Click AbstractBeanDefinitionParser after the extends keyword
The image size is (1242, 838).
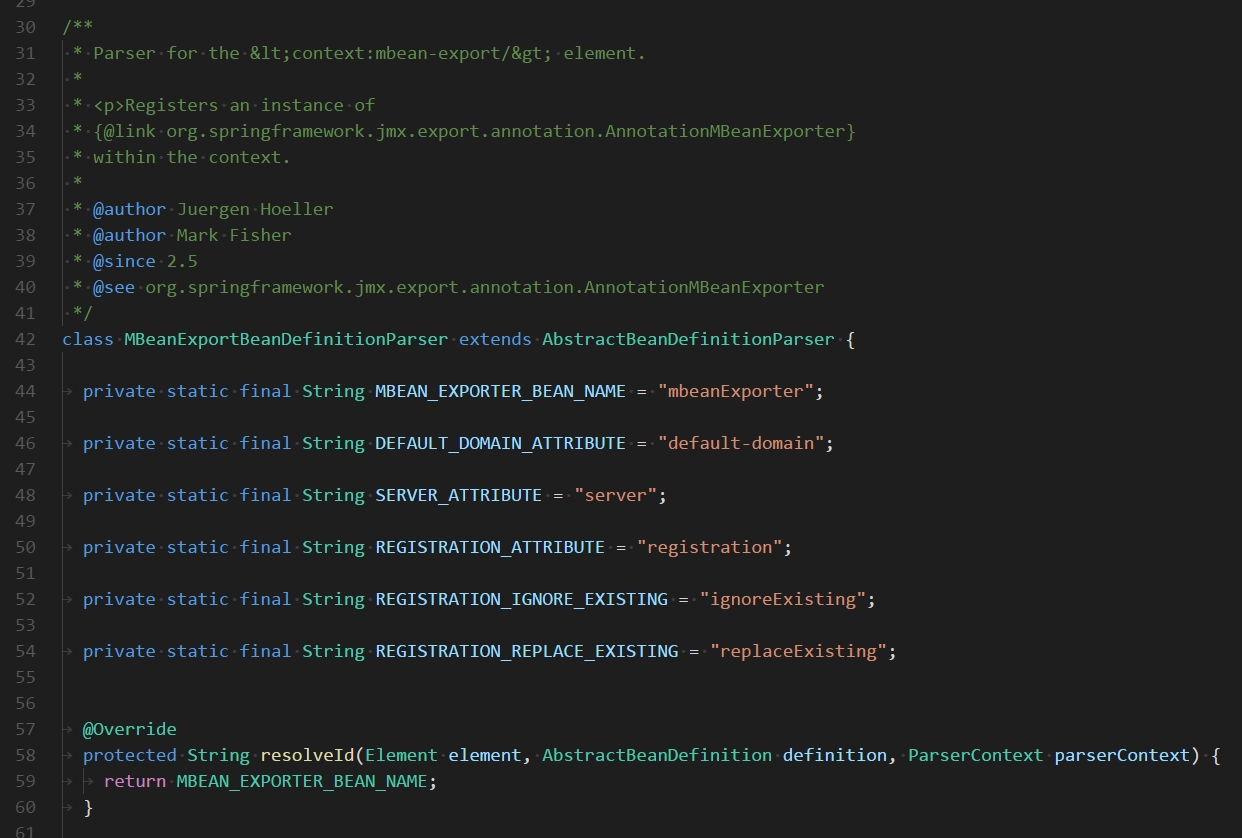[x=688, y=339]
